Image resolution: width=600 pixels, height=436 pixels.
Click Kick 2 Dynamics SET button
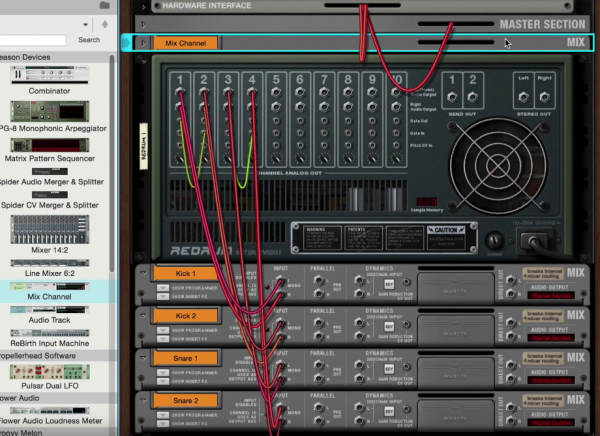coord(389,327)
